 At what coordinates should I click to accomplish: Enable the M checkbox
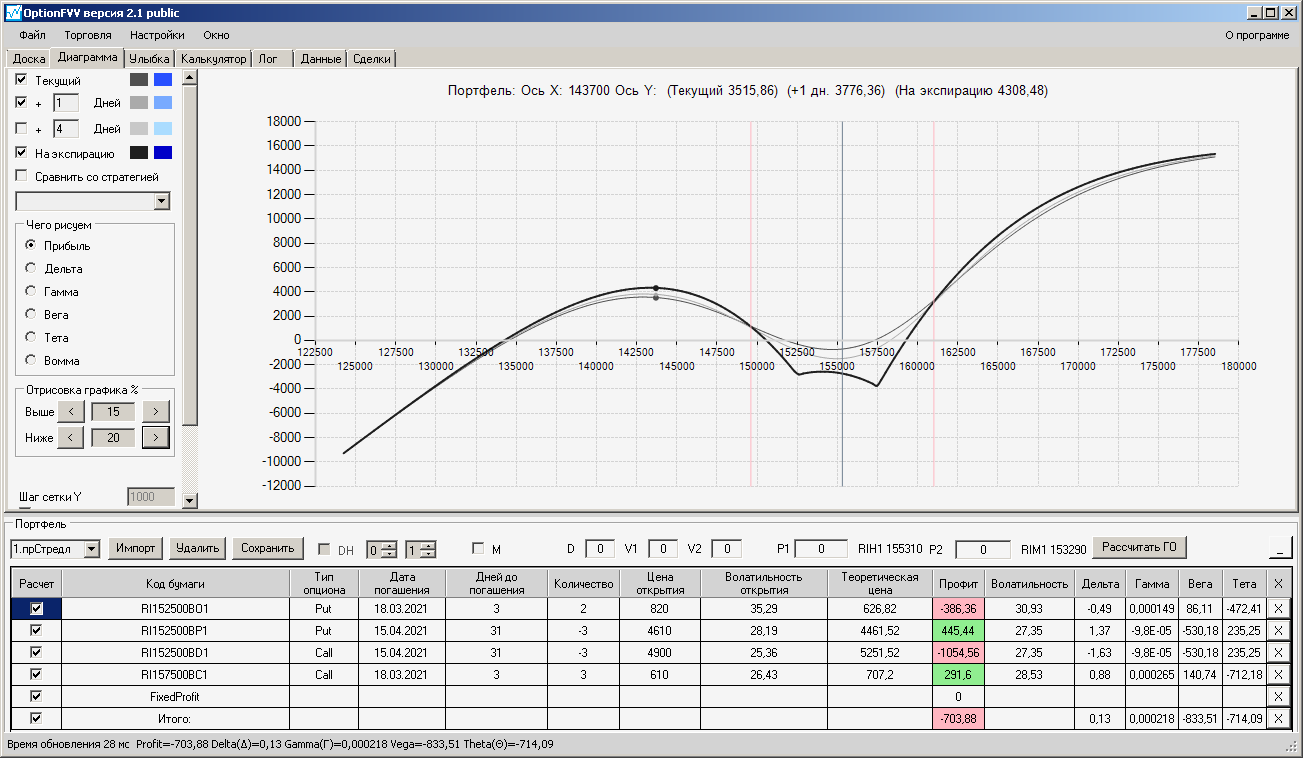[478, 549]
